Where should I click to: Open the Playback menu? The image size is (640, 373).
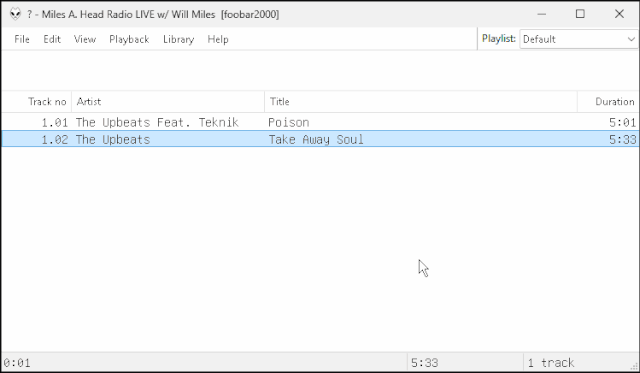pos(129,39)
